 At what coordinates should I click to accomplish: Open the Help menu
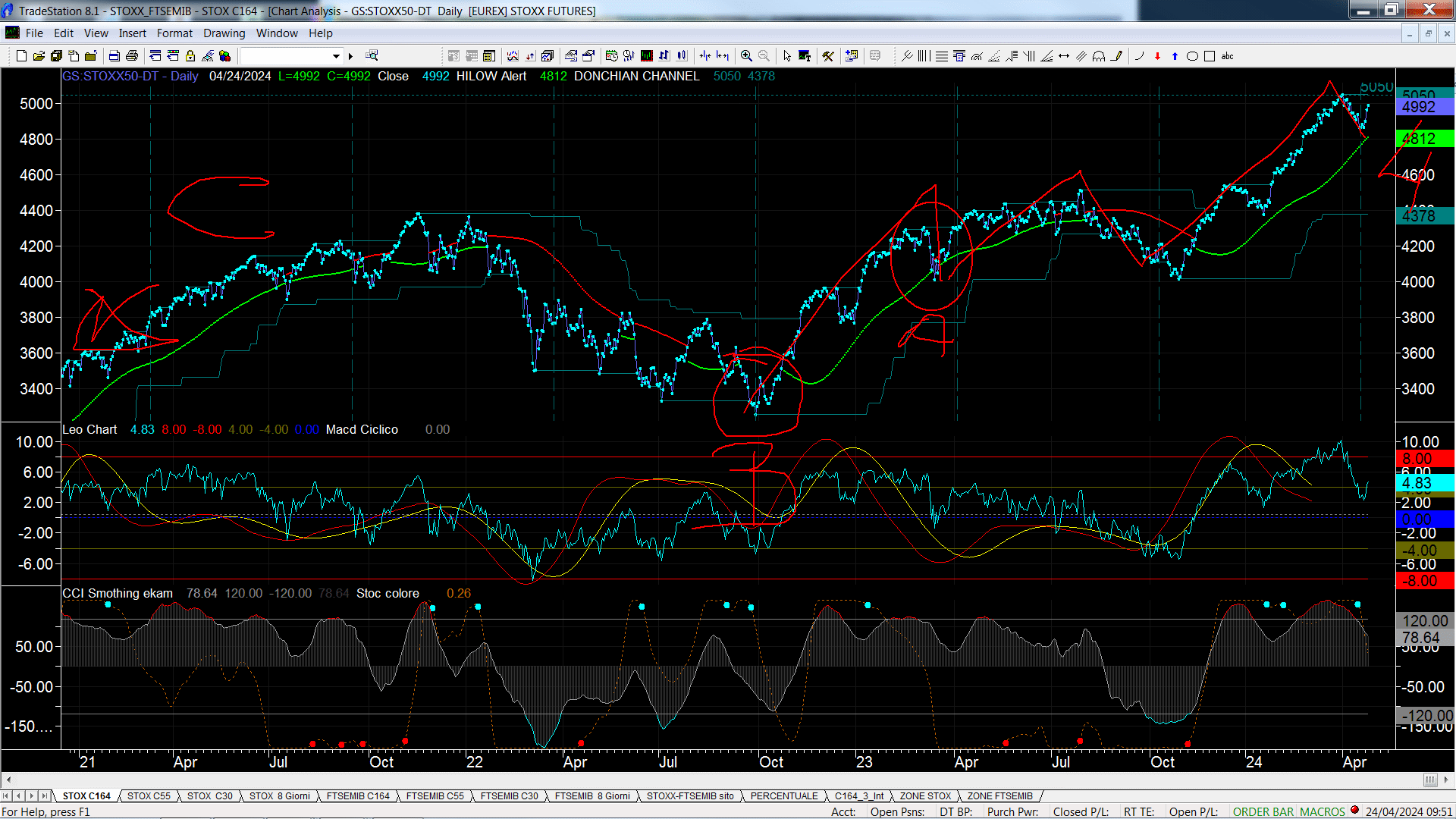tap(321, 33)
